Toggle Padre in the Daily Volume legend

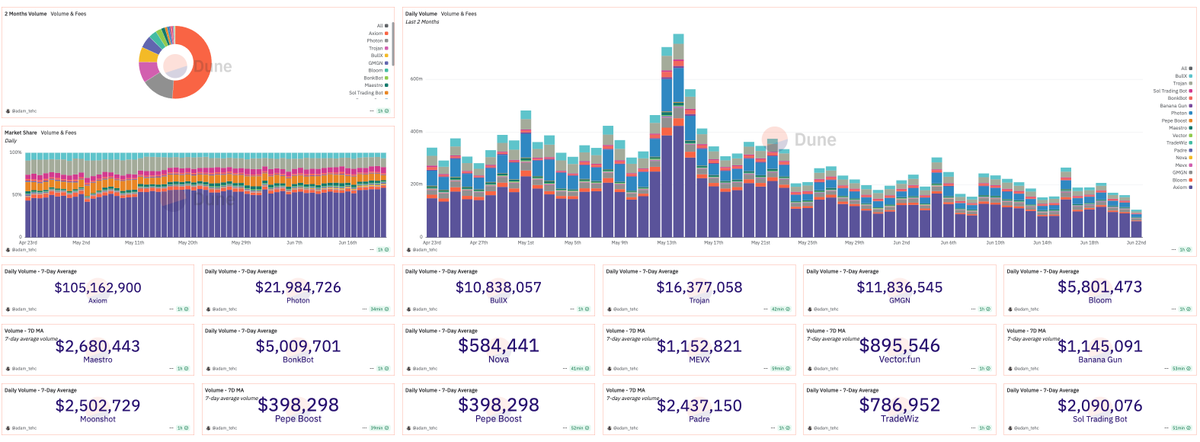pos(1184,150)
